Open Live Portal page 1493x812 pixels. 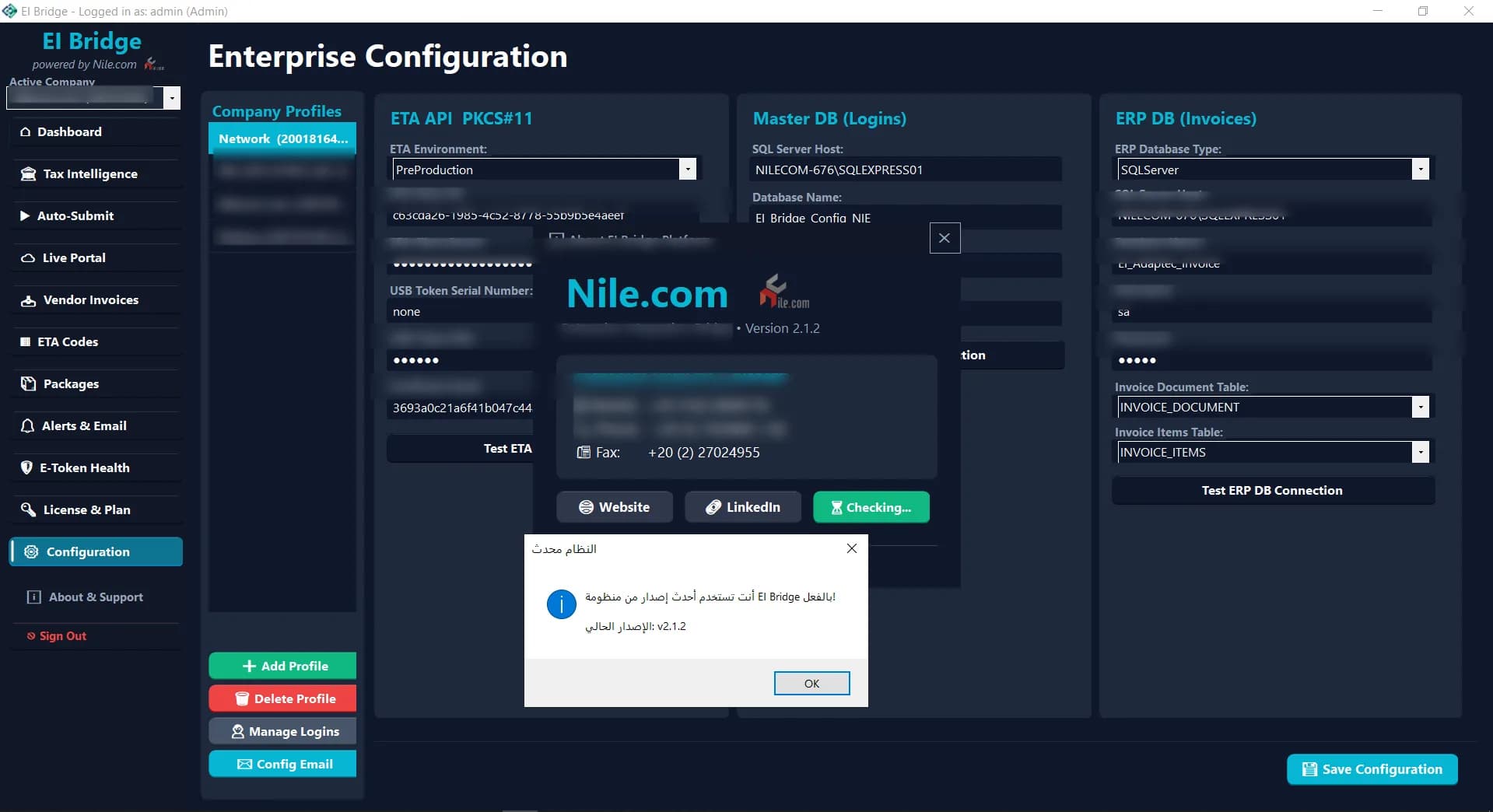(96, 257)
